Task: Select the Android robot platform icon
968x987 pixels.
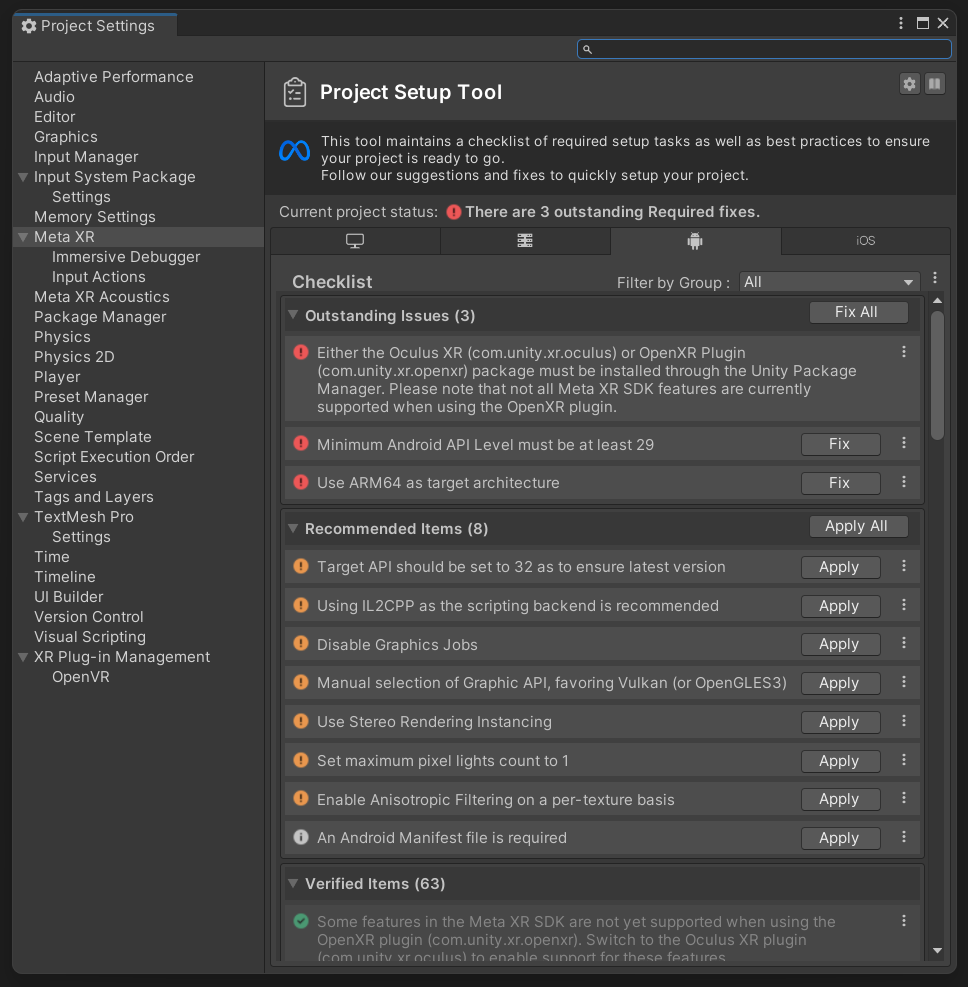Action: 695,241
